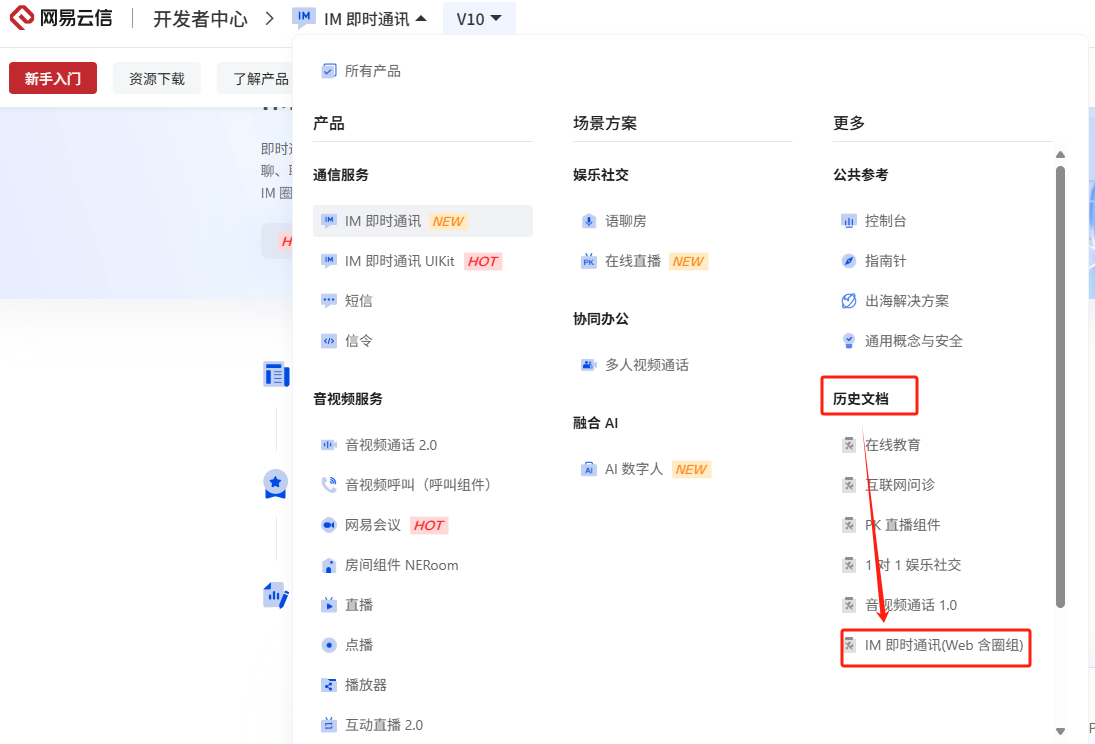Click the IM chat bubble icon in breadcrumb

(304, 17)
